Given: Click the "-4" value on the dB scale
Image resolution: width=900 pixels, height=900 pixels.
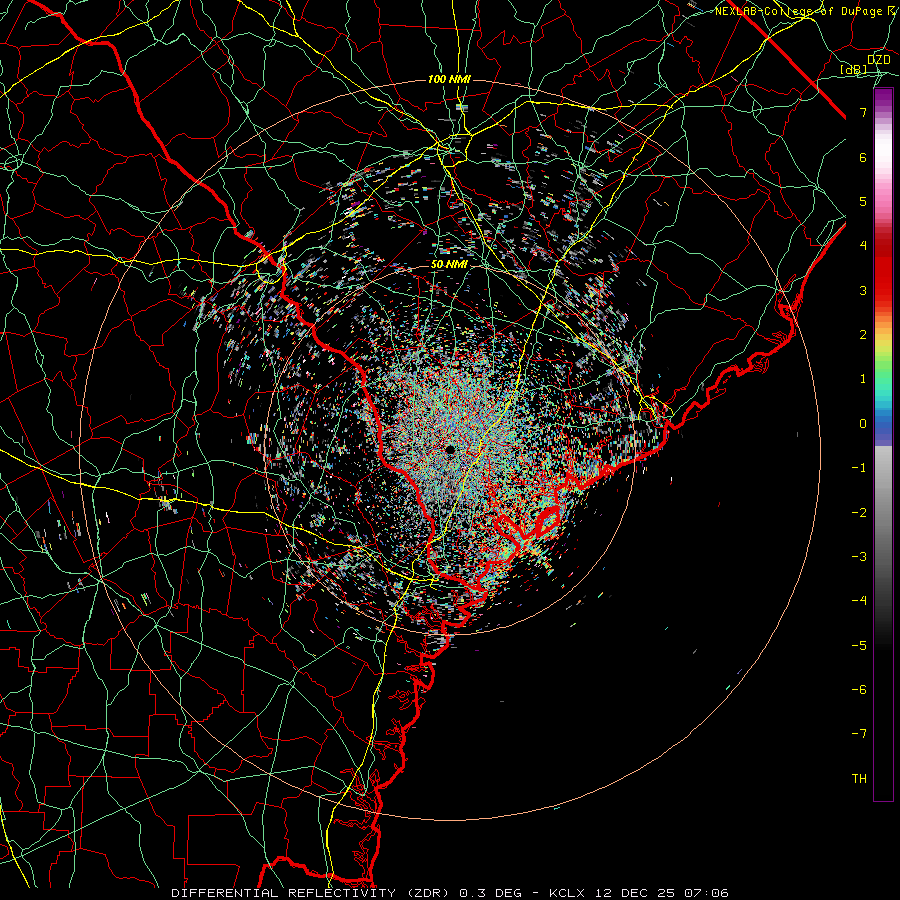Looking at the screenshot, I should (x=859, y=600).
